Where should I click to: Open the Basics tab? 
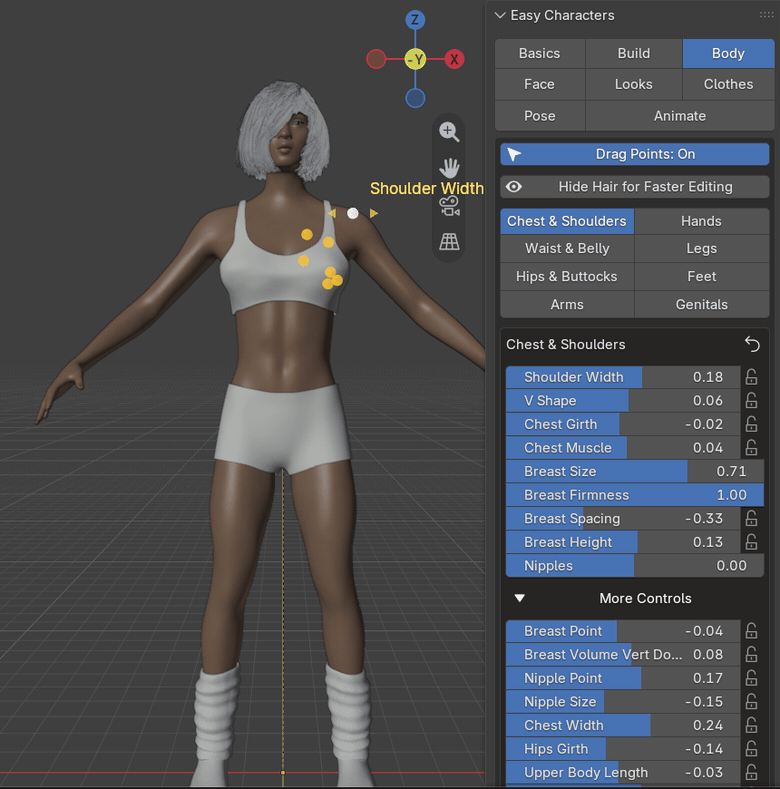point(539,53)
